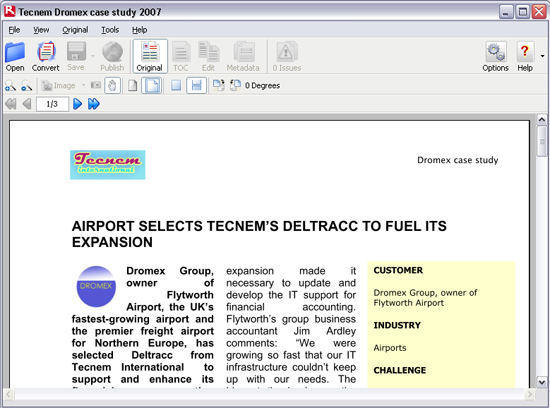The width and height of the screenshot is (550, 408).
Task: Open a file with the Open folder icon
Action: pyautogui.click(x=15, y=56)
